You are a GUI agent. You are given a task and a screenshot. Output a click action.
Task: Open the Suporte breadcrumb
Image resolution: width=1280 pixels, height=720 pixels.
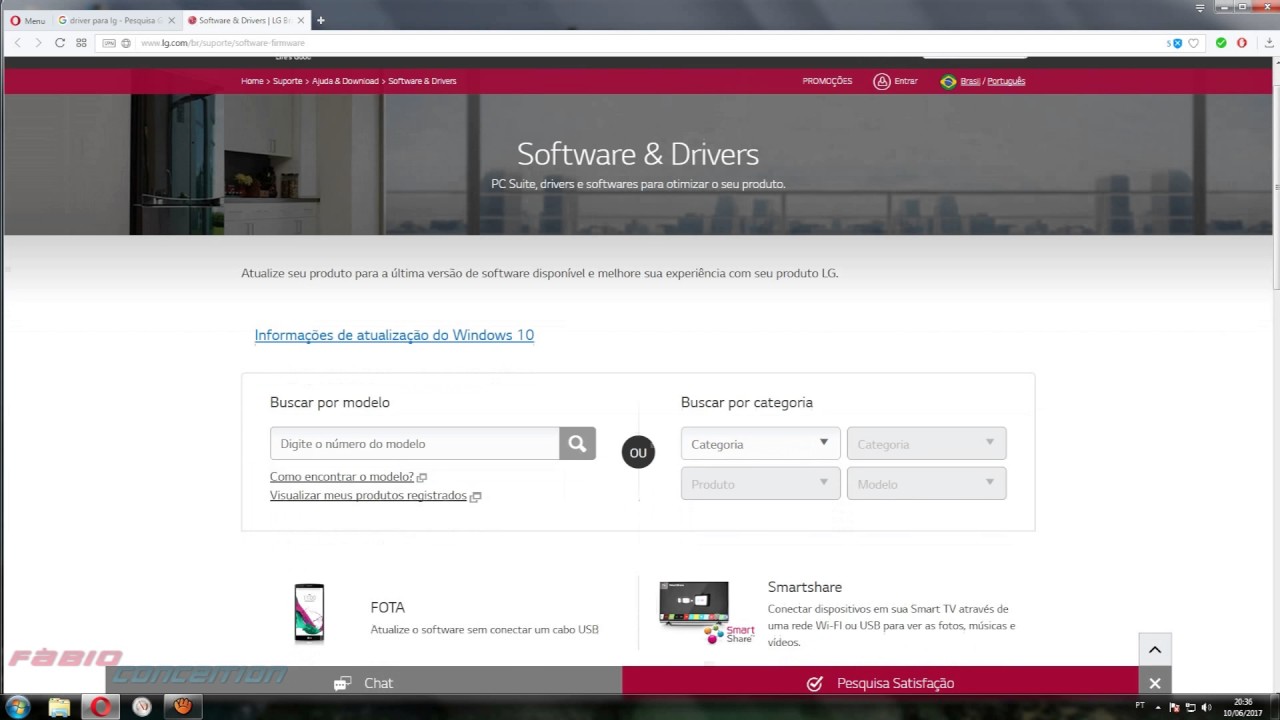(x=287, y=81)
